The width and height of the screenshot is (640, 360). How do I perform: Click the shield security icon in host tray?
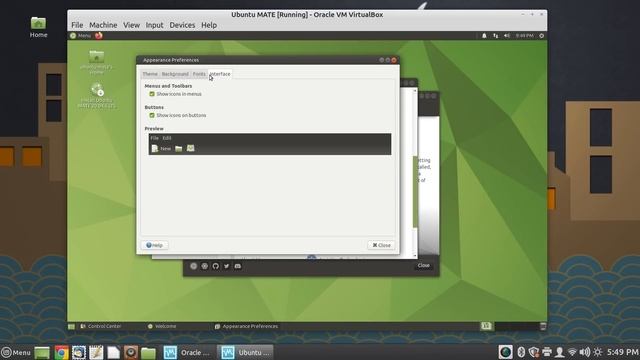(x=533, y=352)
